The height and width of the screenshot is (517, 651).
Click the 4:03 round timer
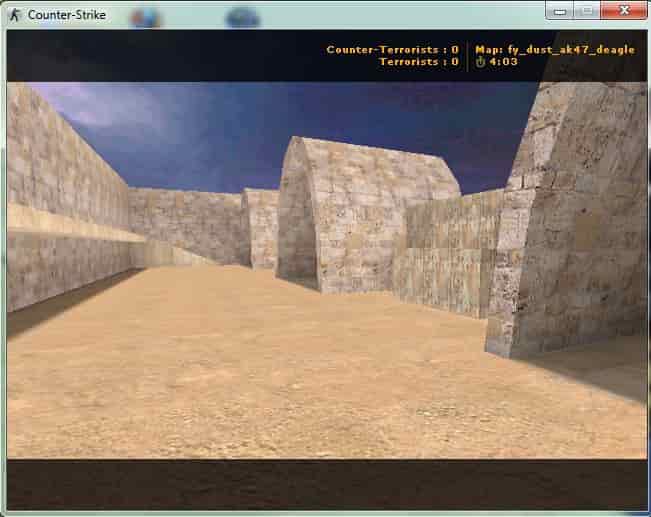click(x=503, y=62)
